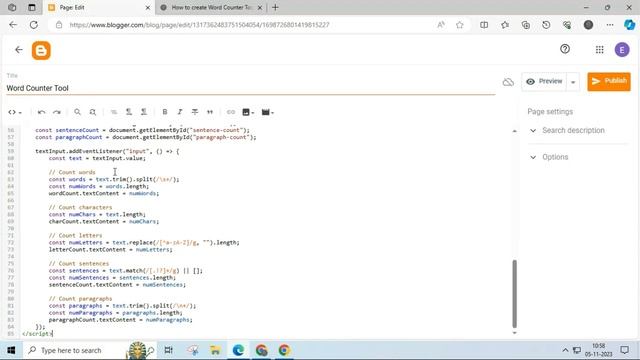
Task: Close the How to create Word Counter tab
Action: 260,7
